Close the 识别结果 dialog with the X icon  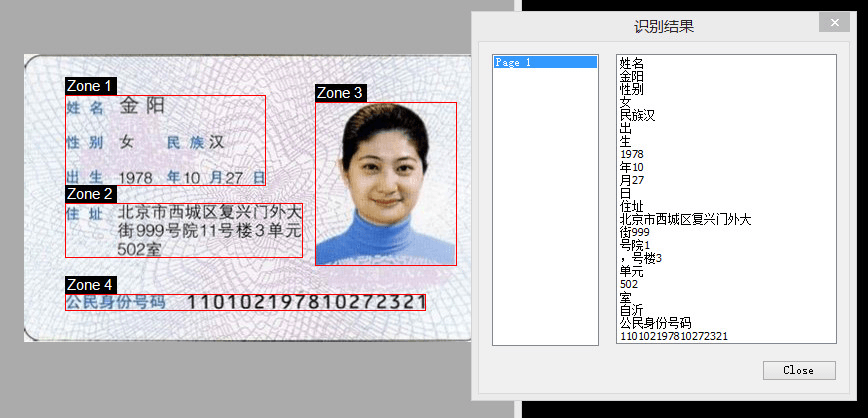[833, 22]
